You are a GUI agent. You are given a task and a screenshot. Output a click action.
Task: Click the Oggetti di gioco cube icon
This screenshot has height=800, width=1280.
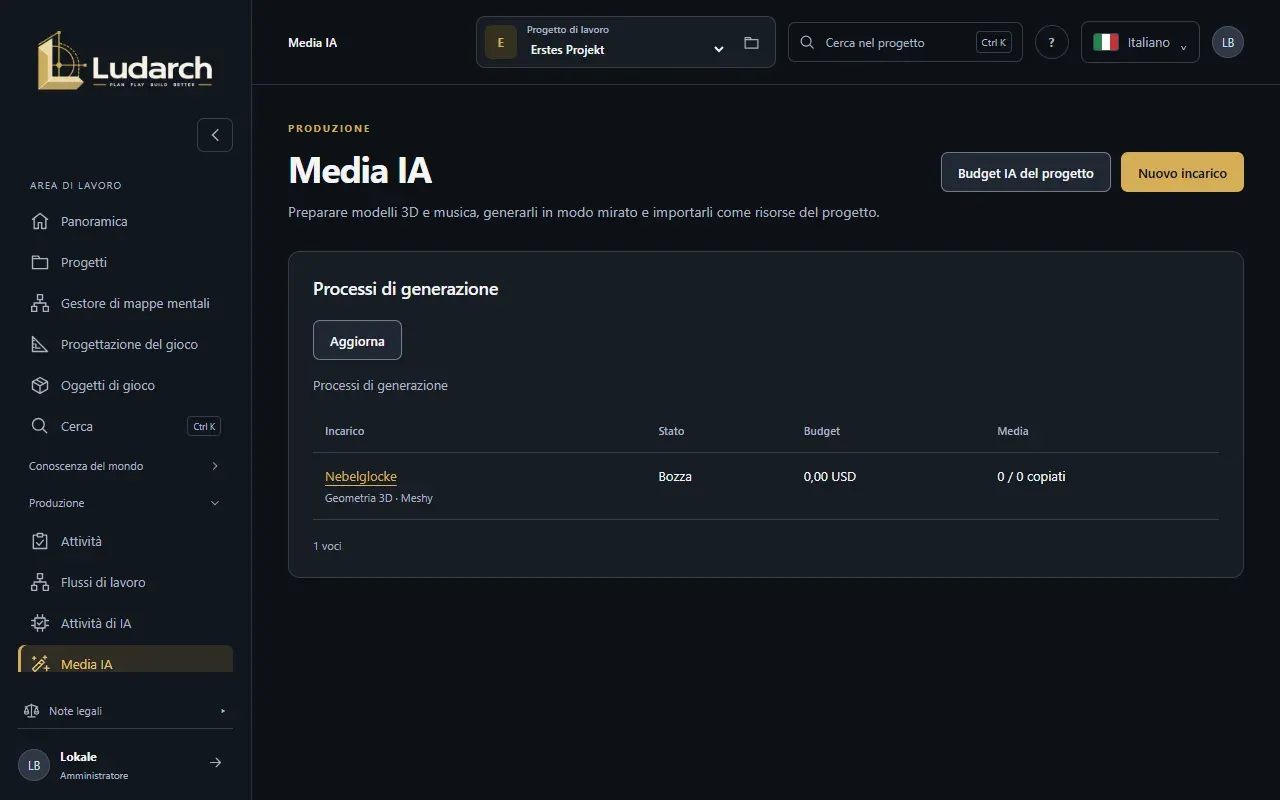click(40, 385)
